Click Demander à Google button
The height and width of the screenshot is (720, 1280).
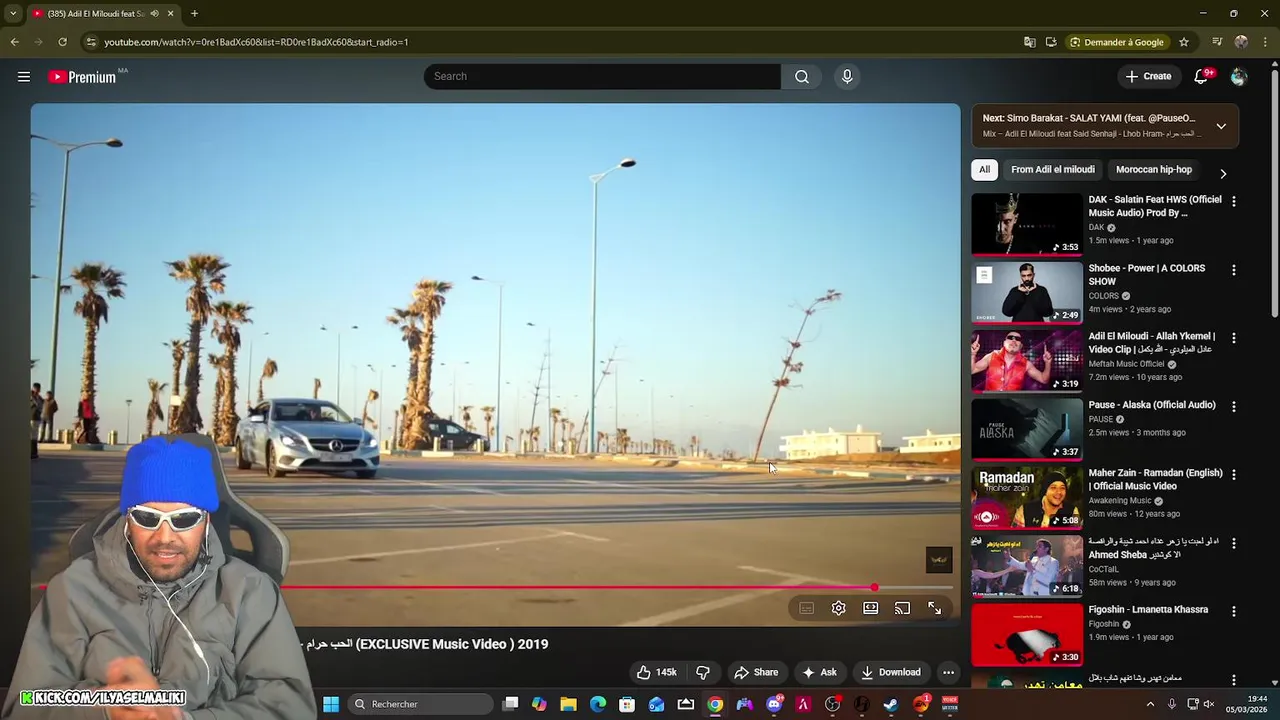(1117, 42)
